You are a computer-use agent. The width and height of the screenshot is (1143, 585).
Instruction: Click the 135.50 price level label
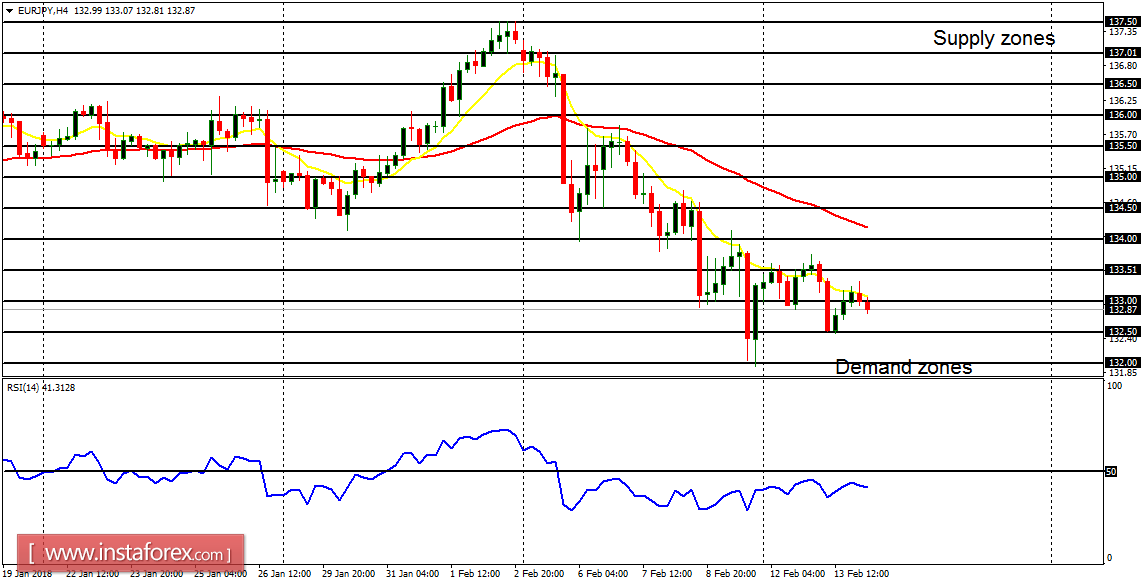tap(1122, 145)
